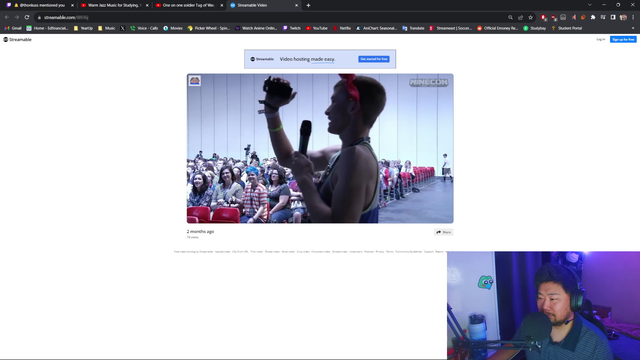
Task: Click the Streamable logo inside the banner
Action: [262, 59]
